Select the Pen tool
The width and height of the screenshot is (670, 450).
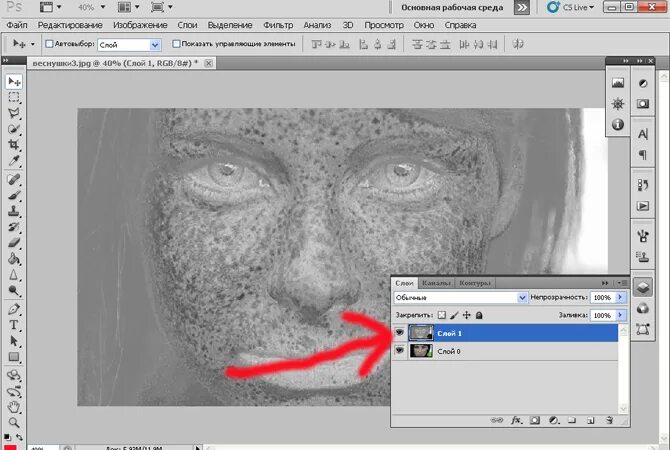[14, 309]
